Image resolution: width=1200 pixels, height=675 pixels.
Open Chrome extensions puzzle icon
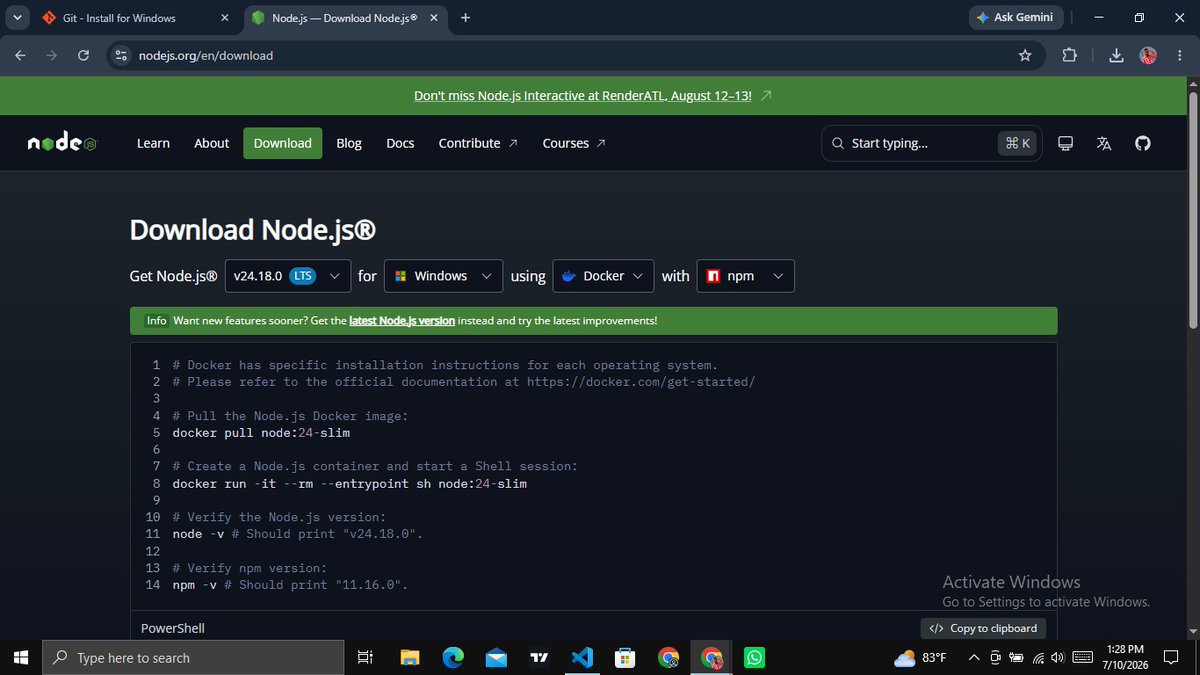pos(1069,55)
